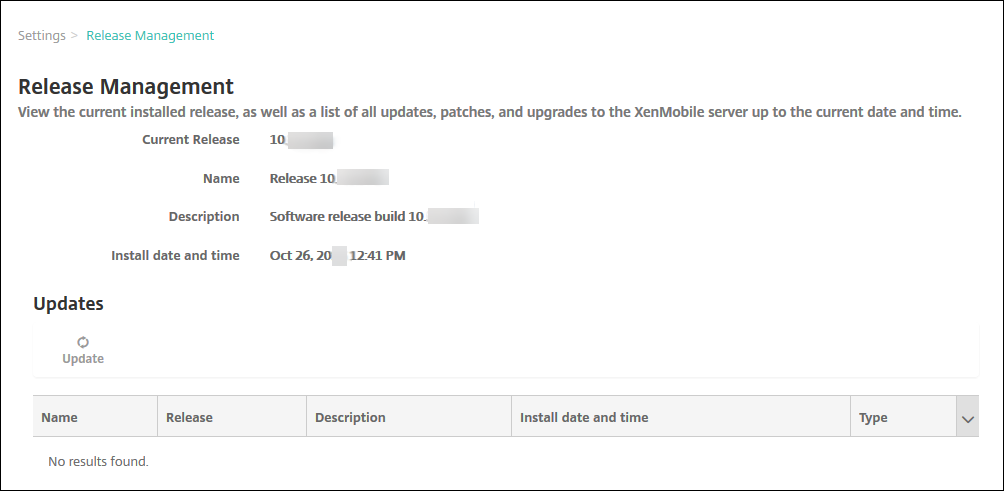Screen dimensions: 1004x491
Task: Click the page description text about XenMobile server
Action: [x=490, y=112]
